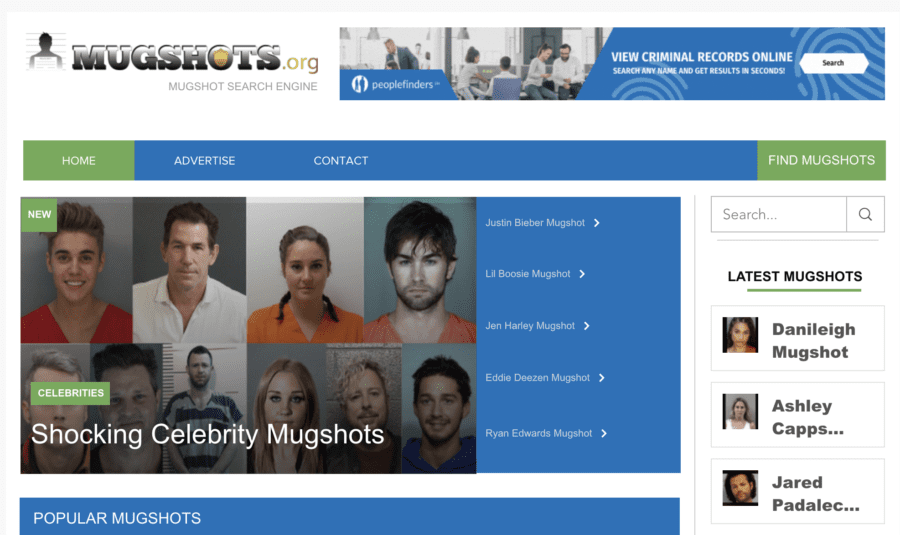Open the Contact menu item
Viewport: 900px width, 535px height.
point(341,161)
